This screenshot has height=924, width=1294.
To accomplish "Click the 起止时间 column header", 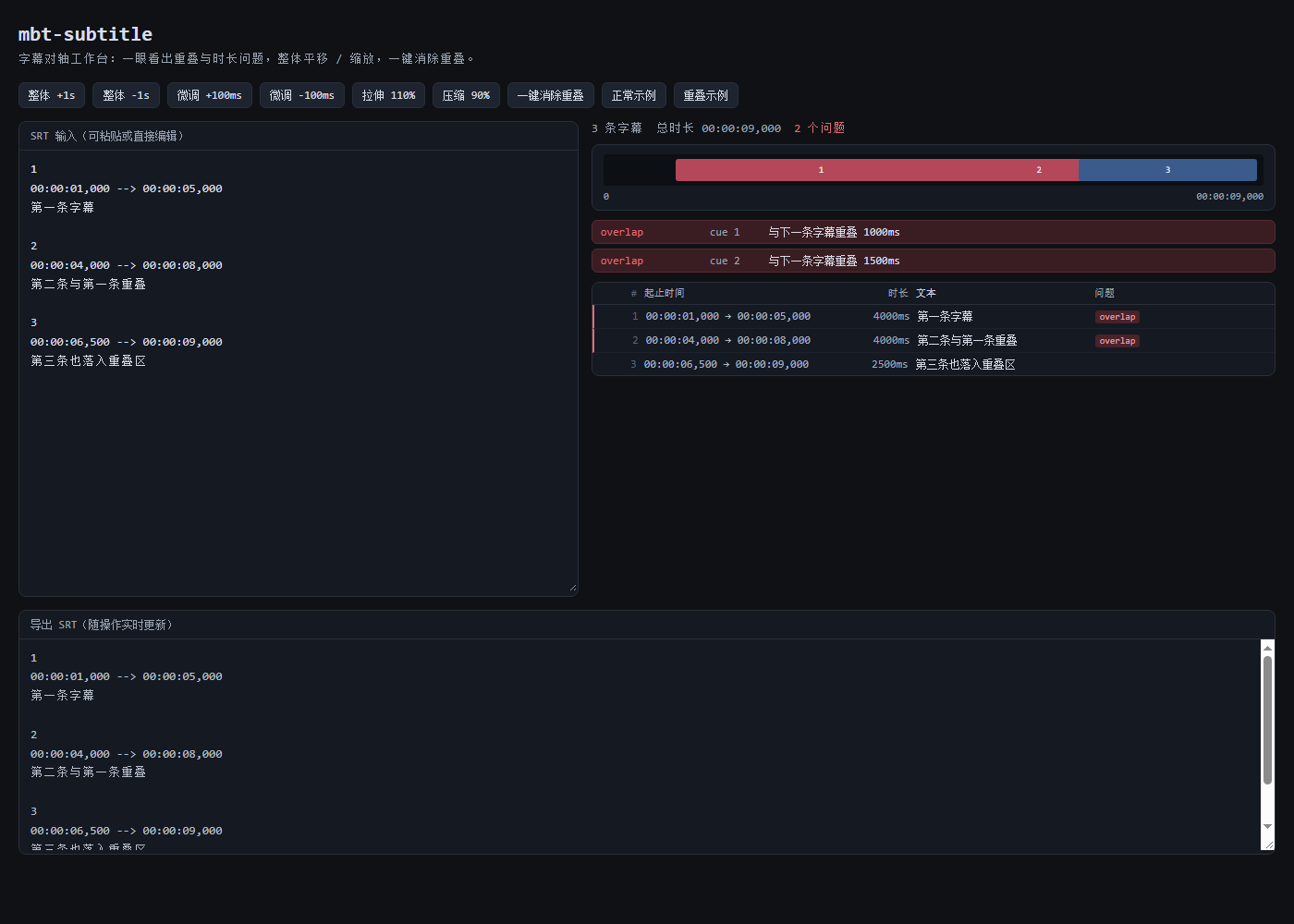I will point(665,293).
